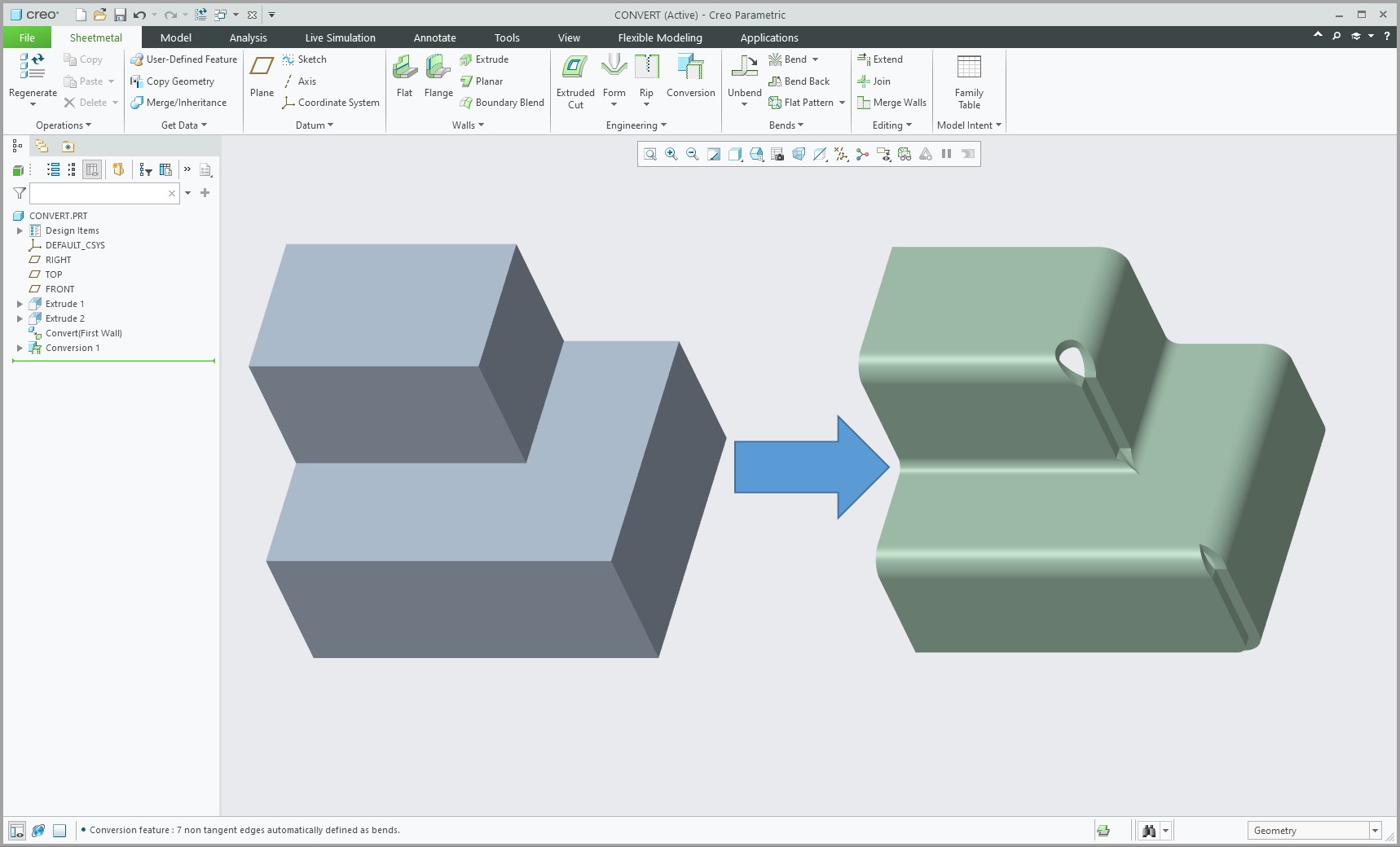
Task: Zoom in using graphics toolbar
Action: [x=671, y=154]
